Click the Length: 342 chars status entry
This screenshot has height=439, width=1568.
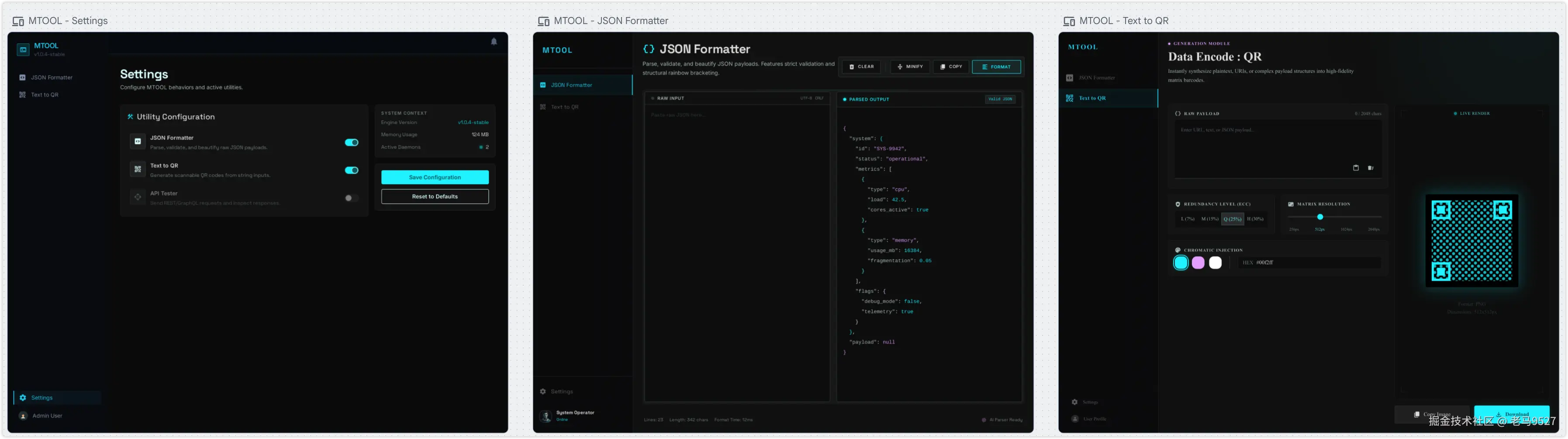pos(688,419)
